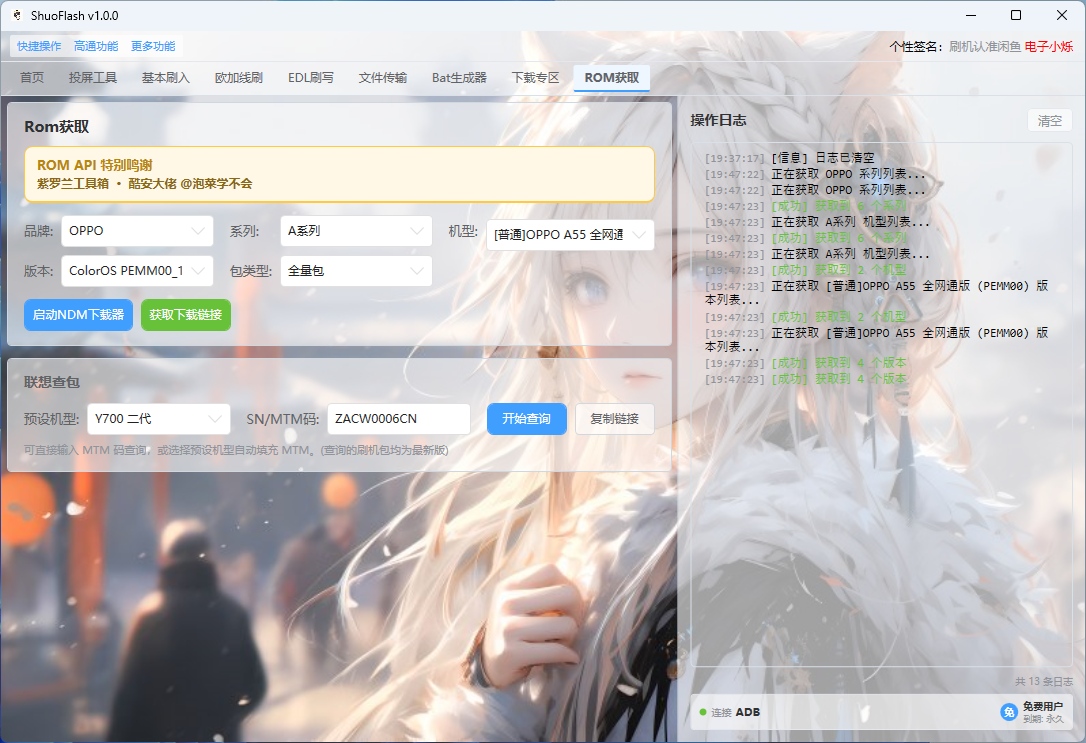Image resolution: width=1086 pixels, height=743 pixels.
Task: Expand the 系列 A系列 dropdown
Action: pyautogui.click(x=356, y=231)
